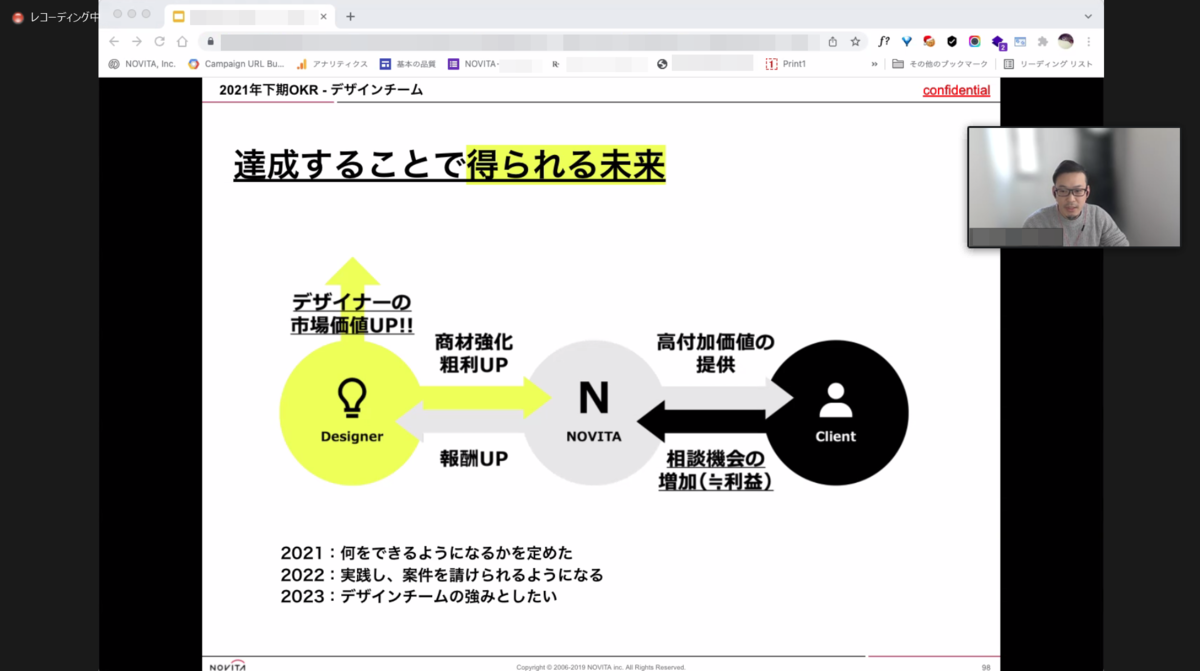Viewport: 1200px width, 671px height.
Task: Click the header 2021年下期OKR - デザインチーム
Action: pyautogui.click(x=321, y=90)
